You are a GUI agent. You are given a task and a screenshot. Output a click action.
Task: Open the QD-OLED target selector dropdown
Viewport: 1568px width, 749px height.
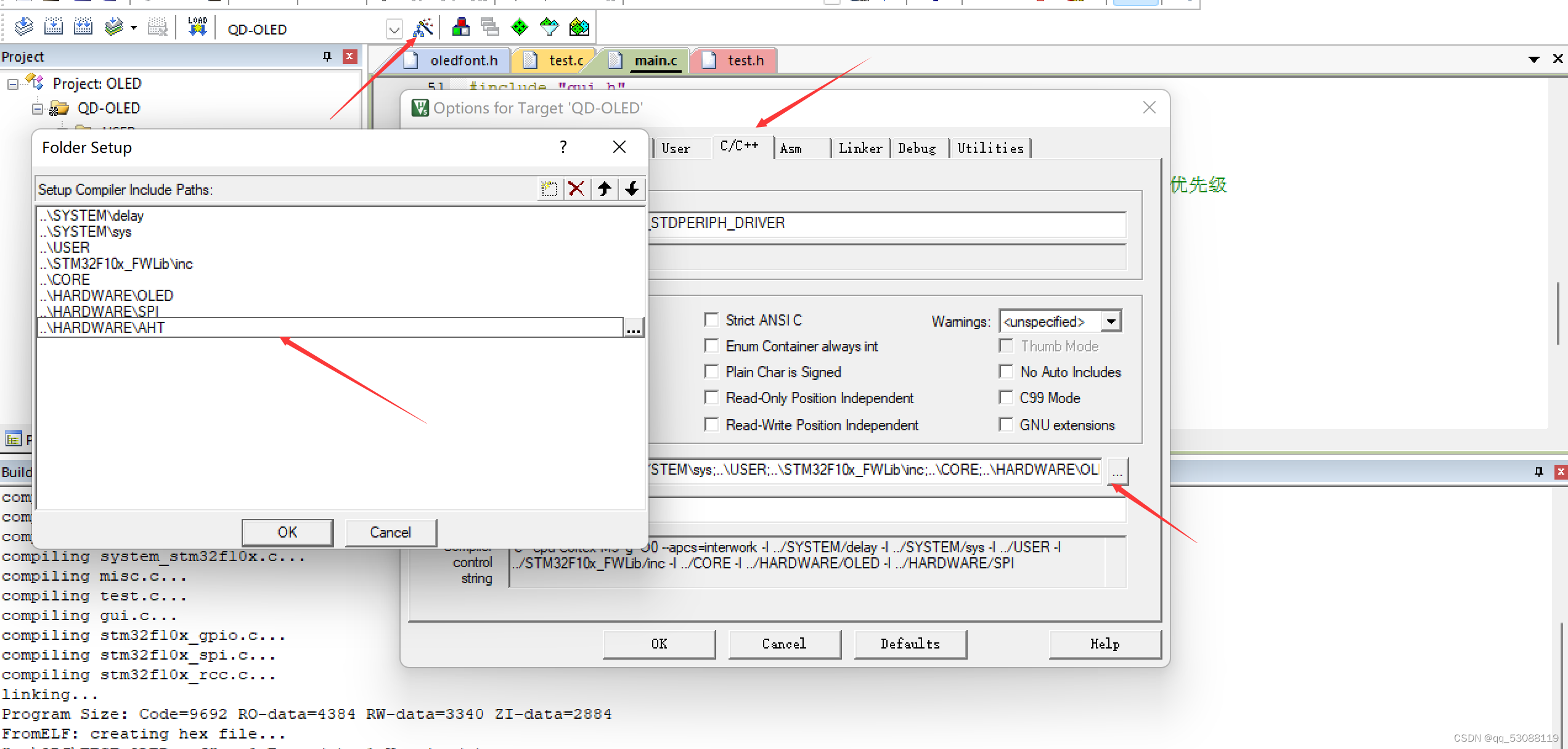(394, 29)
